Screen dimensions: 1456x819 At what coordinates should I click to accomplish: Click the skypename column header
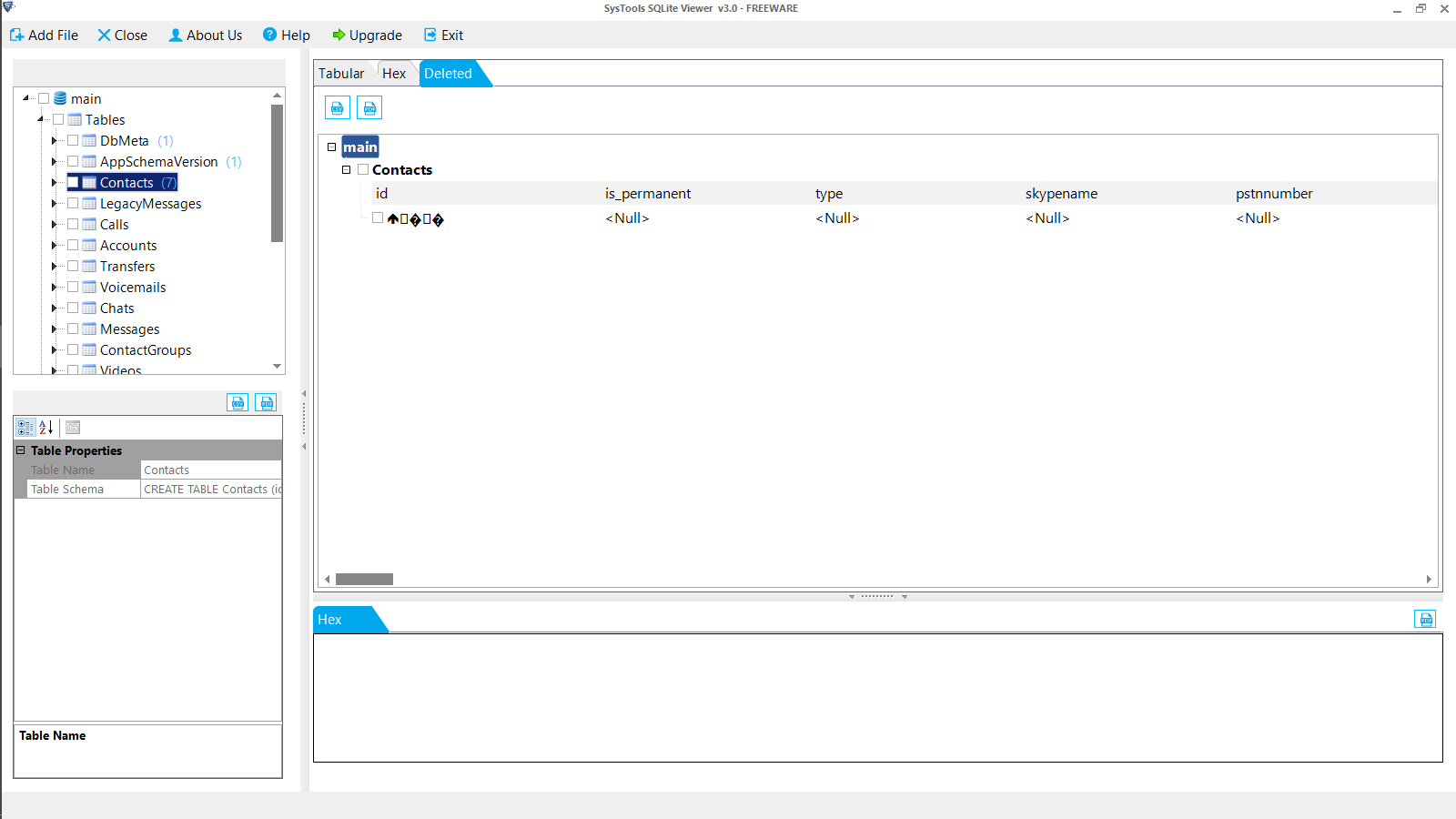1061,193
